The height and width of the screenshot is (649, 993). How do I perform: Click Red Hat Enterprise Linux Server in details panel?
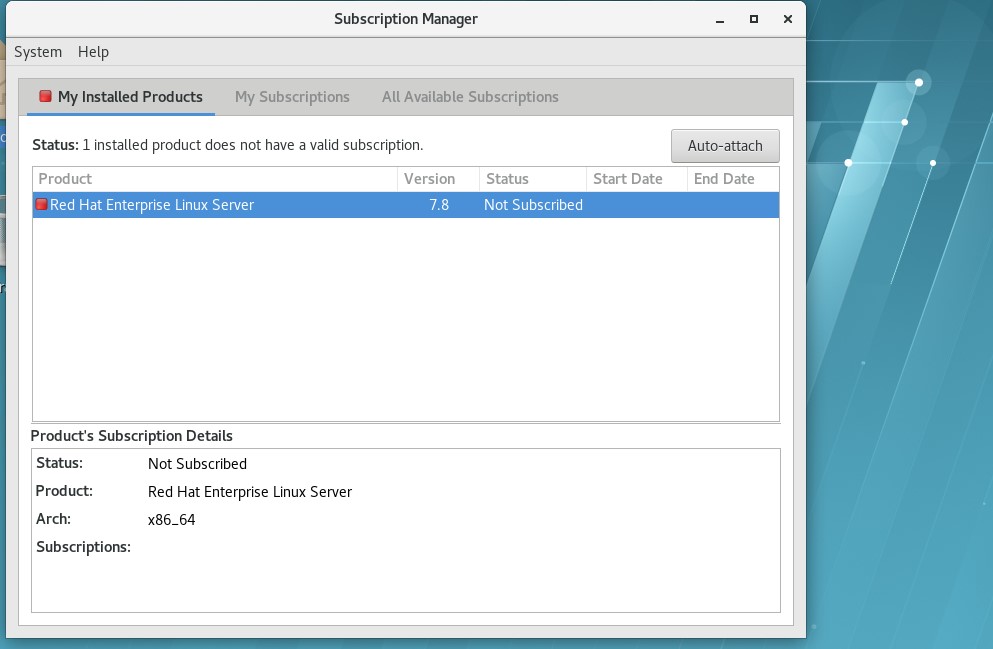(x=250, y=492)
